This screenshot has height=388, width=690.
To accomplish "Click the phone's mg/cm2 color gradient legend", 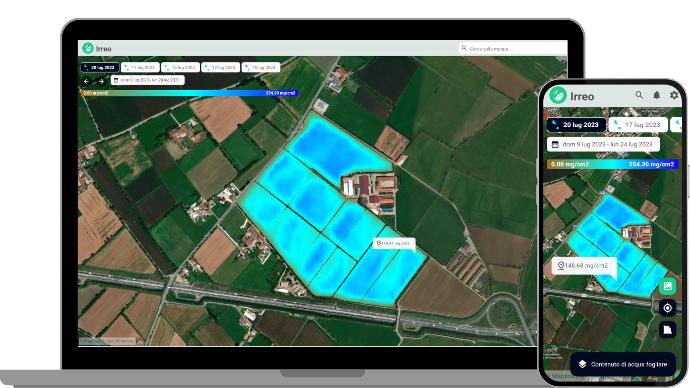I will 612,164.
